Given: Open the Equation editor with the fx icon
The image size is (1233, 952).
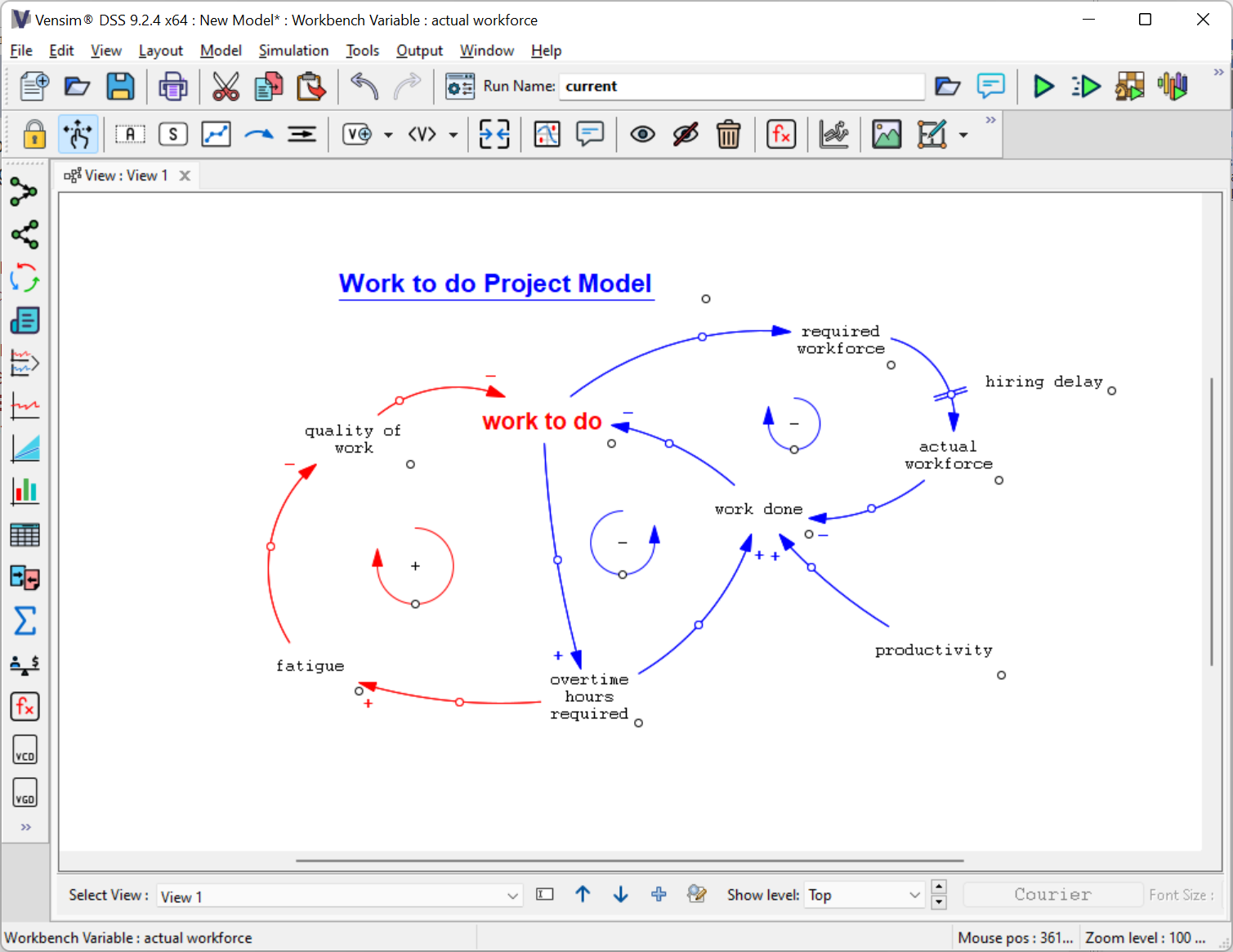Looking at the screenshot, I should (781, 134).
